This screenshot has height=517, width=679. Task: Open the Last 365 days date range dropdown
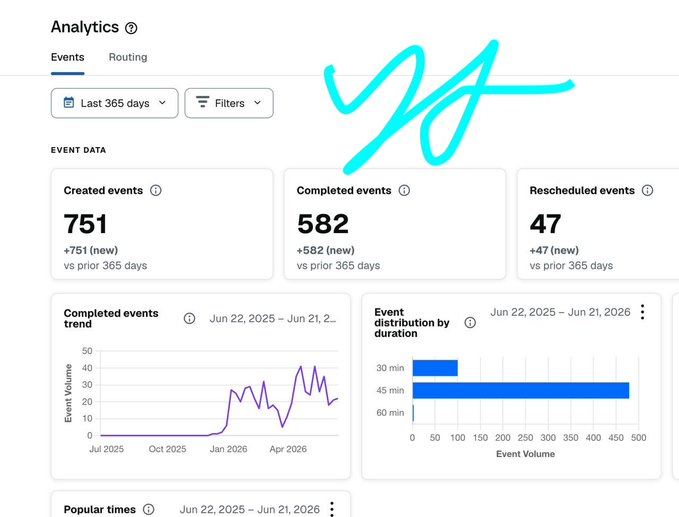[x=114, y=103]
